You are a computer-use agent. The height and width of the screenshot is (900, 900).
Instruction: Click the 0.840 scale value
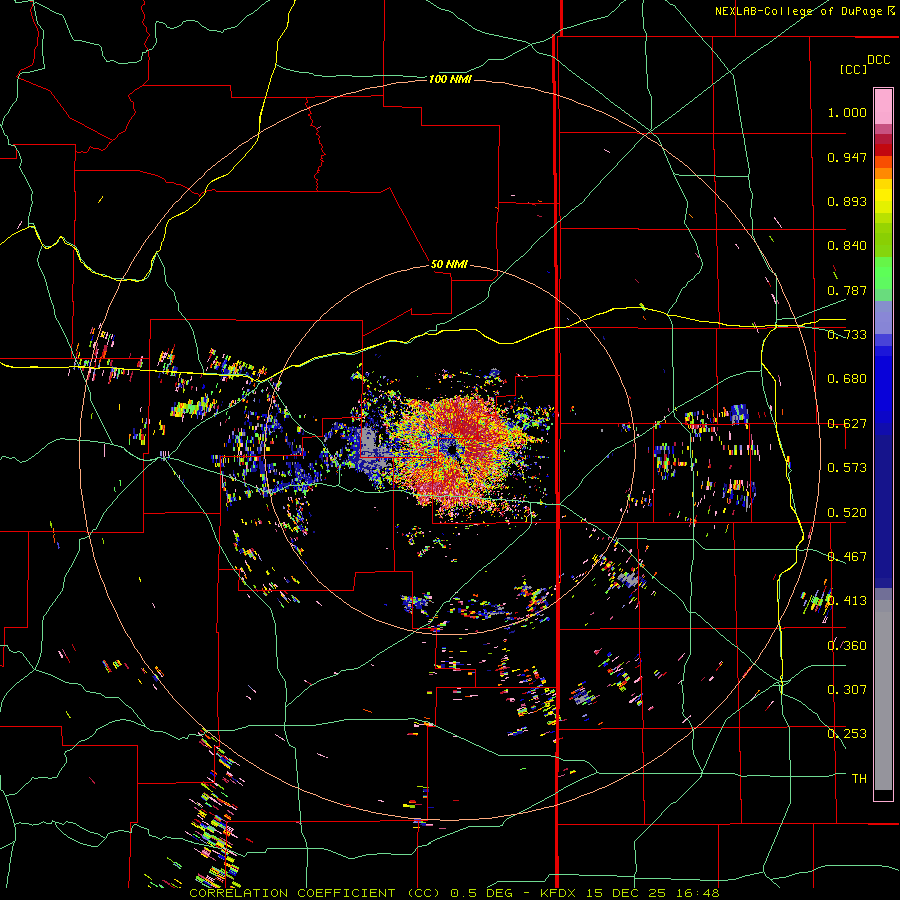[x=847, y=246]
